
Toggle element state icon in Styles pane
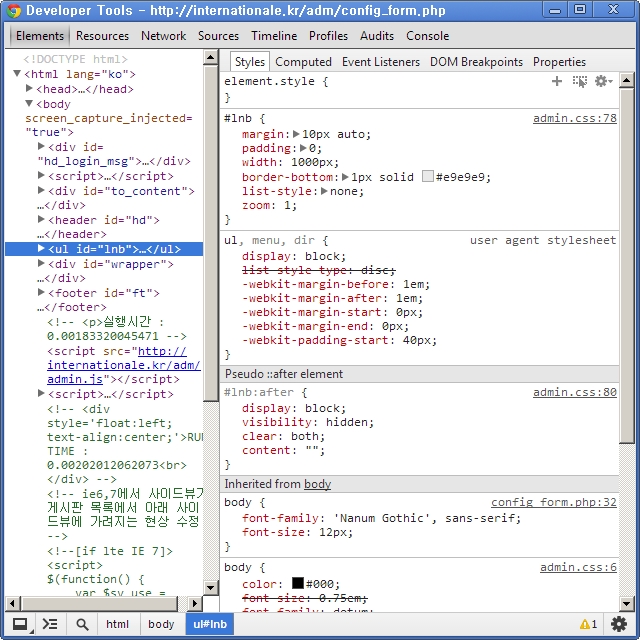[x=579, y=81]
